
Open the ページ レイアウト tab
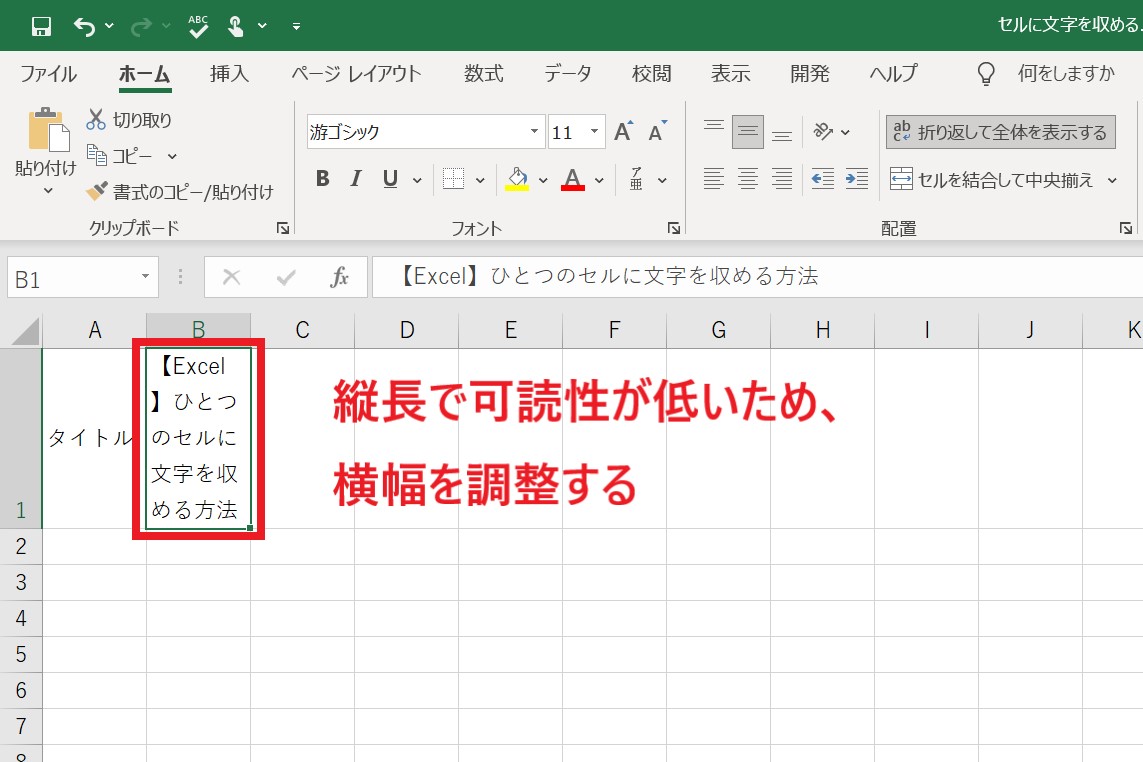356,73
